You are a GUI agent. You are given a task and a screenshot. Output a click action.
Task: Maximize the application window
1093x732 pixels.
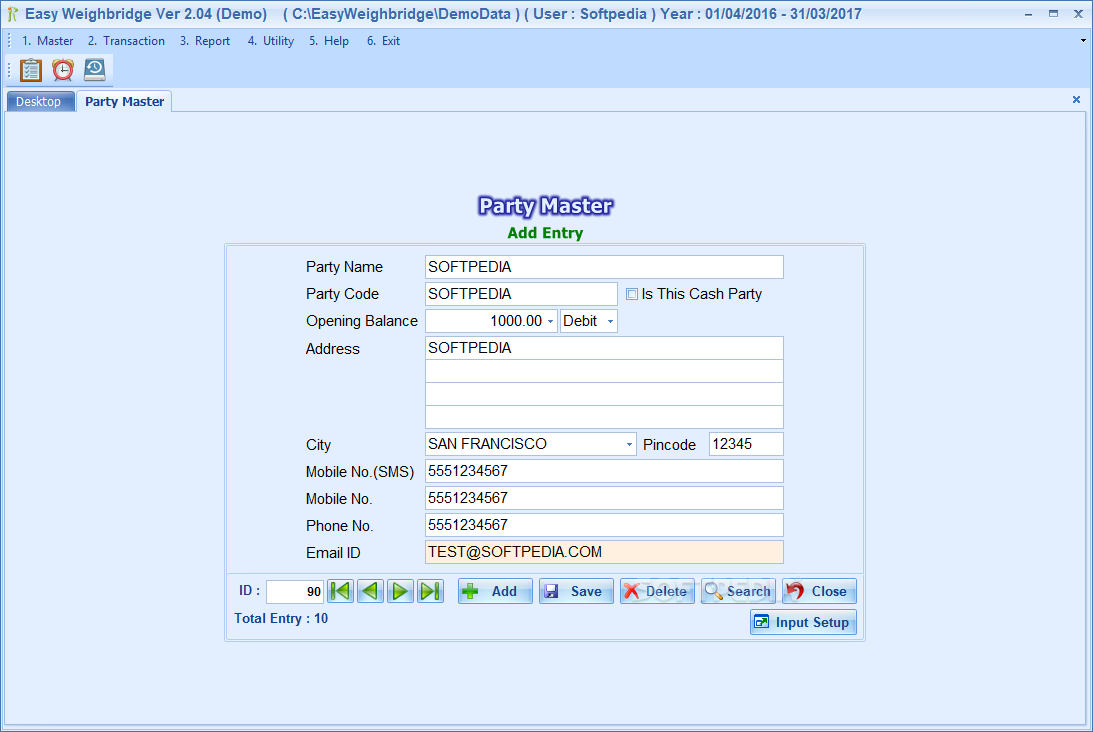pyautogui.click(x=1053, y=14)
